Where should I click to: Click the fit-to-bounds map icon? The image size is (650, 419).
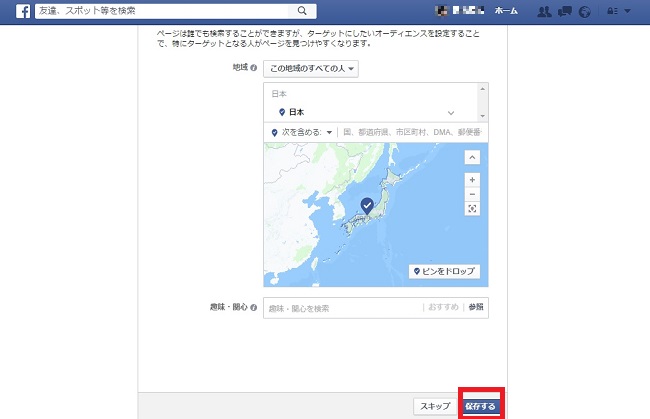point(472,208)
